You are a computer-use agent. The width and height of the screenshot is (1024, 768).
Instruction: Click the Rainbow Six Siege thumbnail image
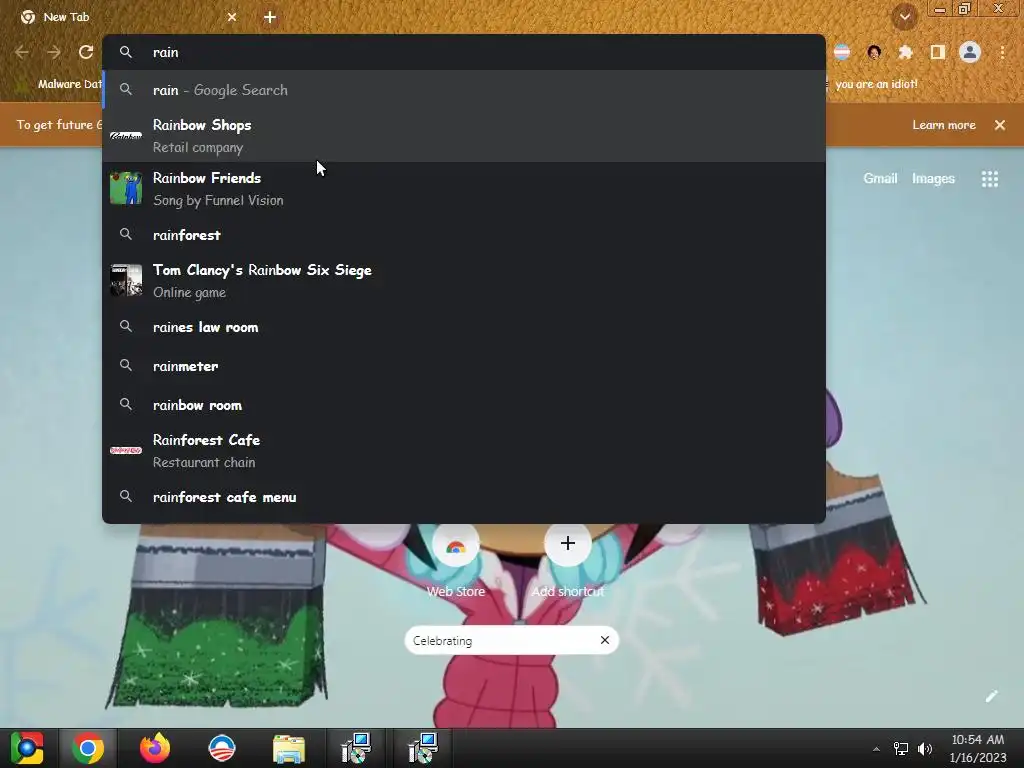point(126,281)
